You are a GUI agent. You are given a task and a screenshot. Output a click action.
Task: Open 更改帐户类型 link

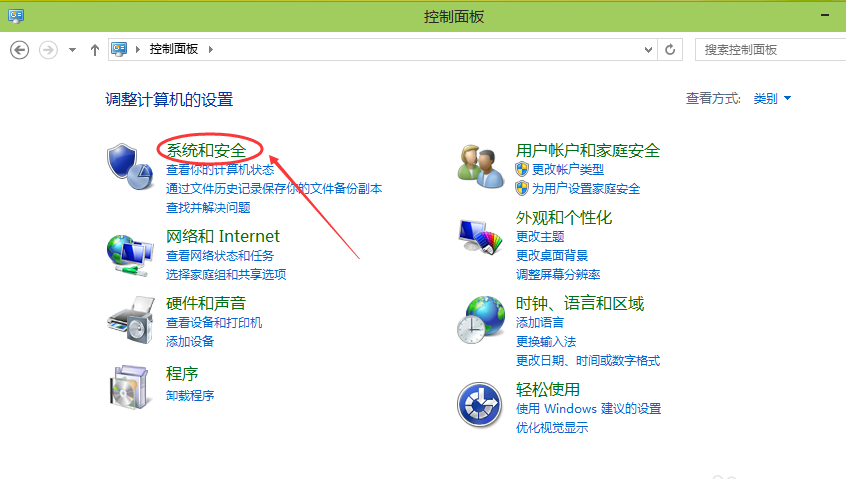(567, 169)
